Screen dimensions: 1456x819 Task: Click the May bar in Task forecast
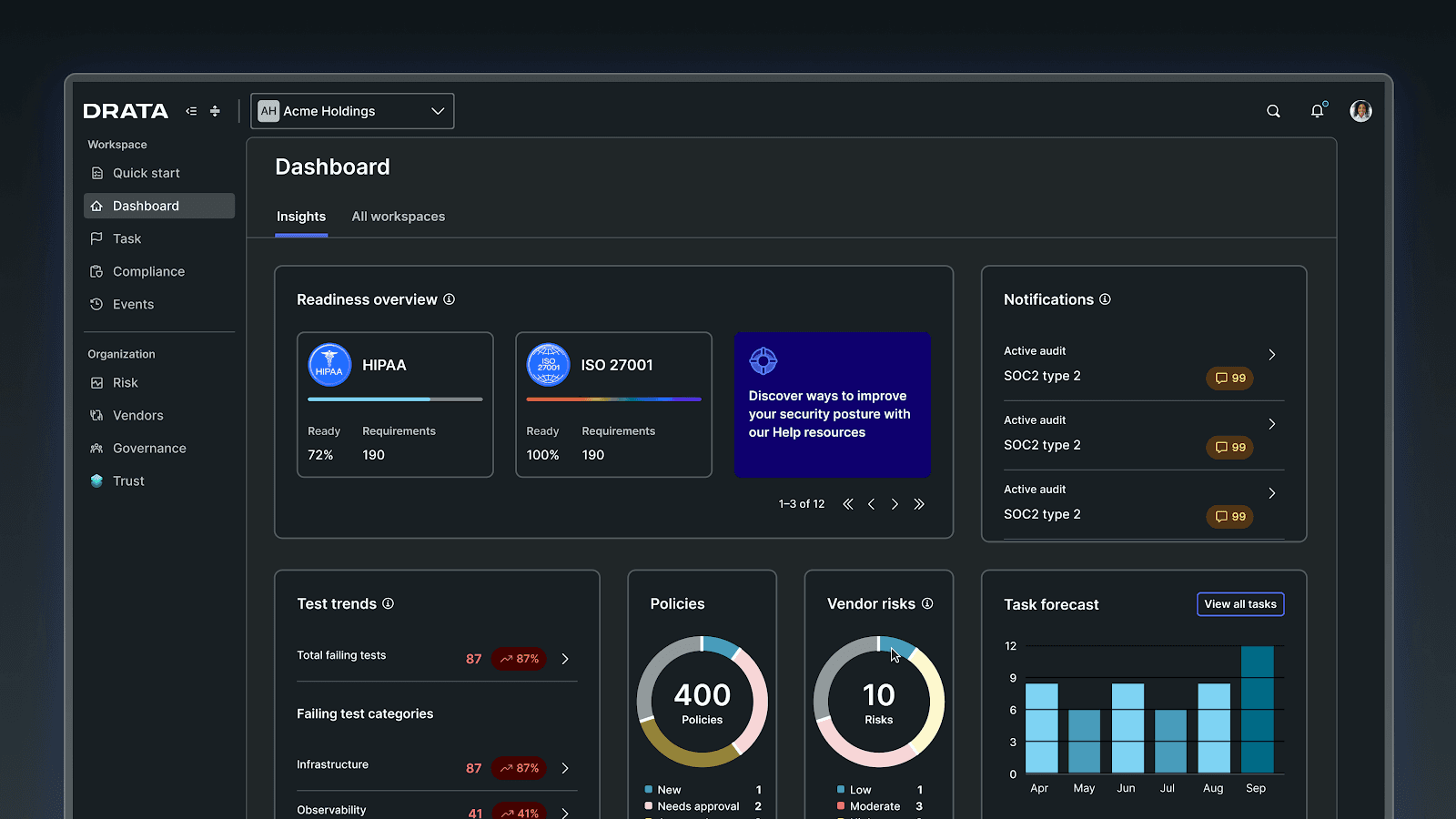tap(1084, 742)
